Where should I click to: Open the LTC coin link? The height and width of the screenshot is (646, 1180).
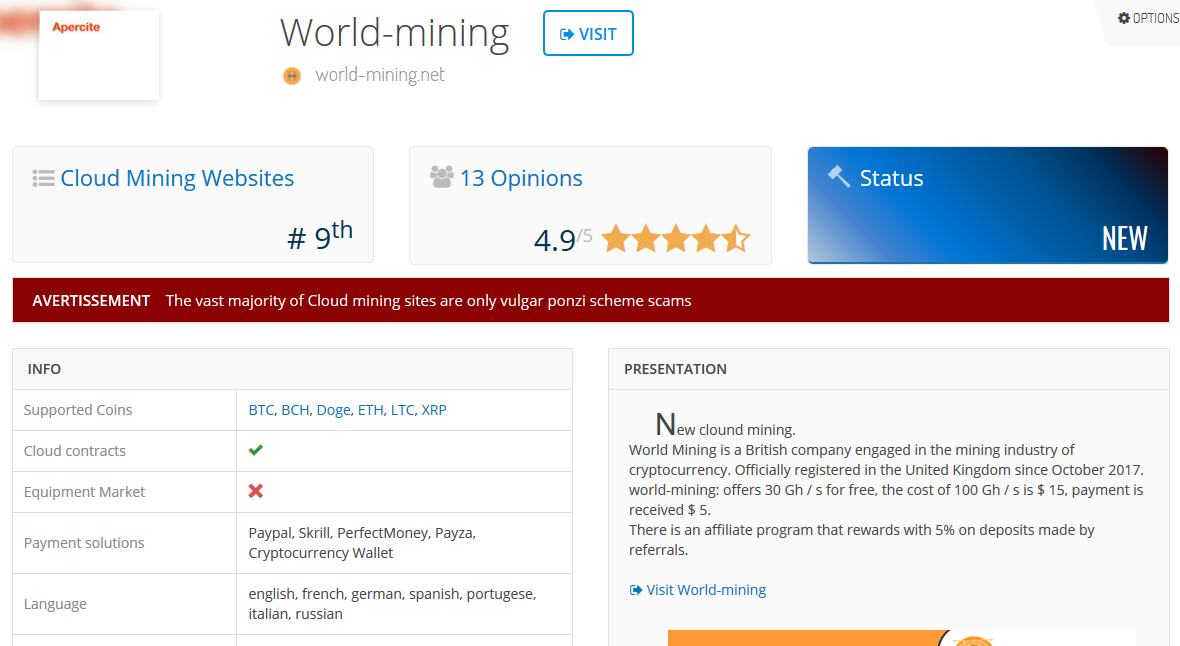[x=402, y=410]
